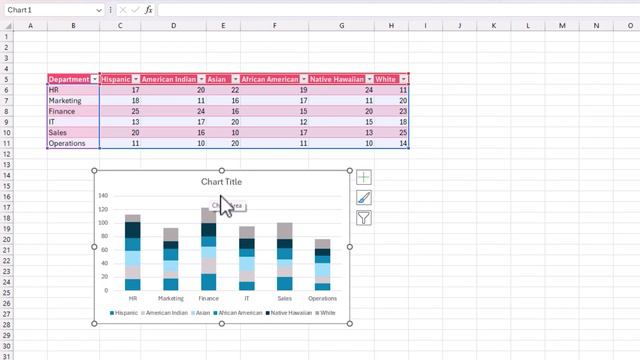Click the Operations cell in table
The height and width of the screenshot is (360, 640).
coord(73,143)
